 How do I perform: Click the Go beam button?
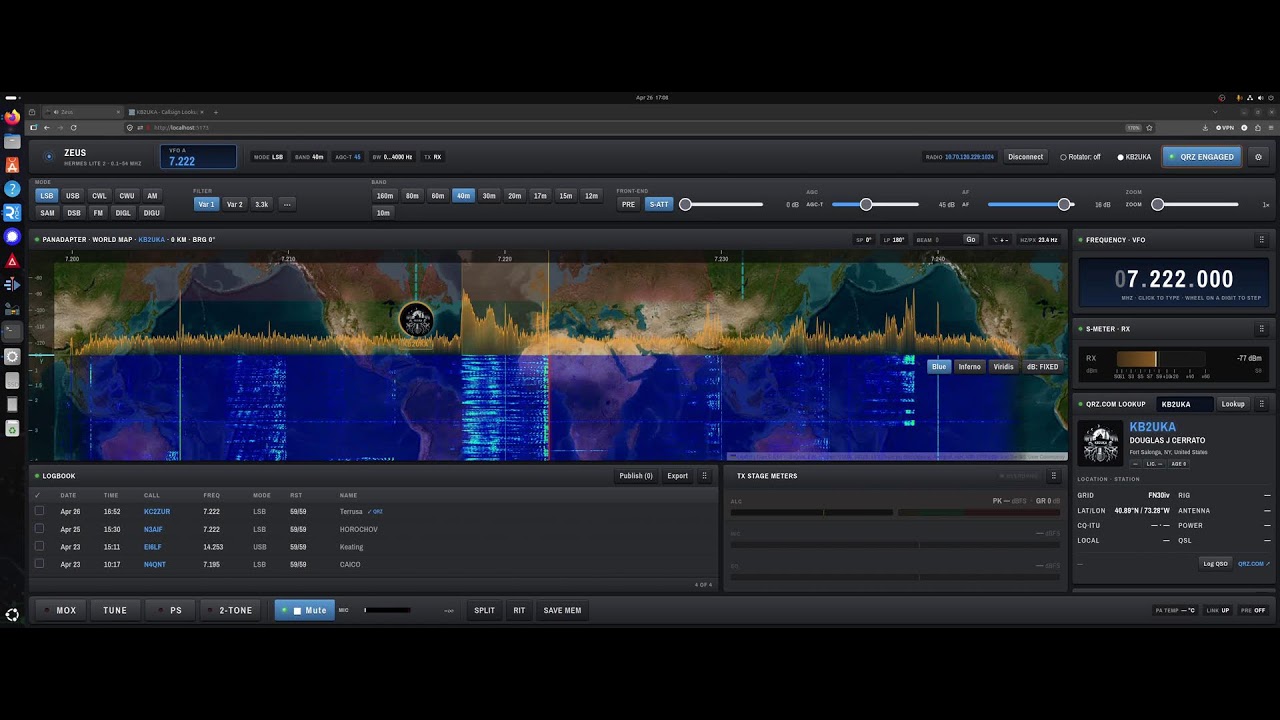click(x=970, y=240)
